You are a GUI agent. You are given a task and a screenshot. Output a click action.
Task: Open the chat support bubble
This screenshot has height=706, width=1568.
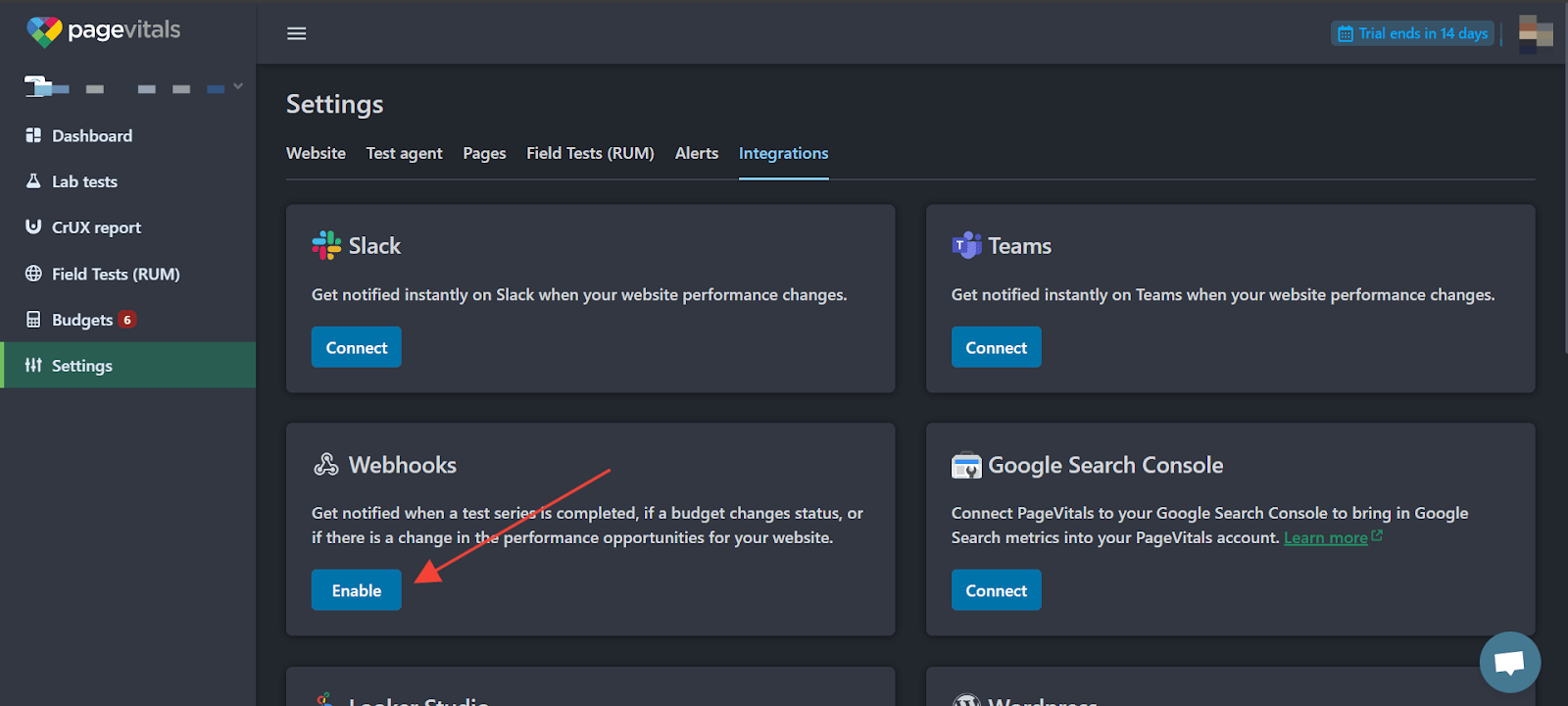(1509, 662)
